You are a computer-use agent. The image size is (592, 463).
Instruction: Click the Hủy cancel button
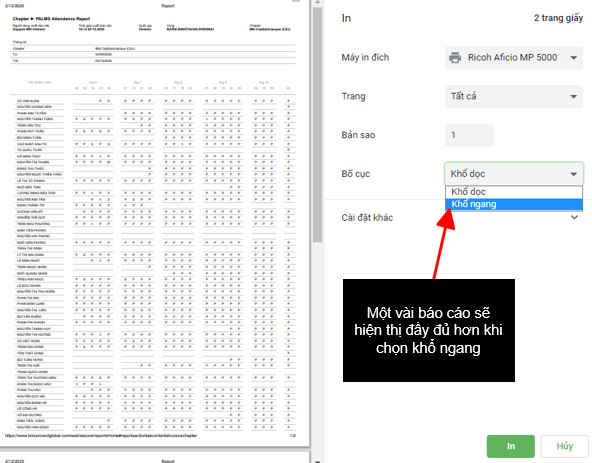tap(564, 446)
